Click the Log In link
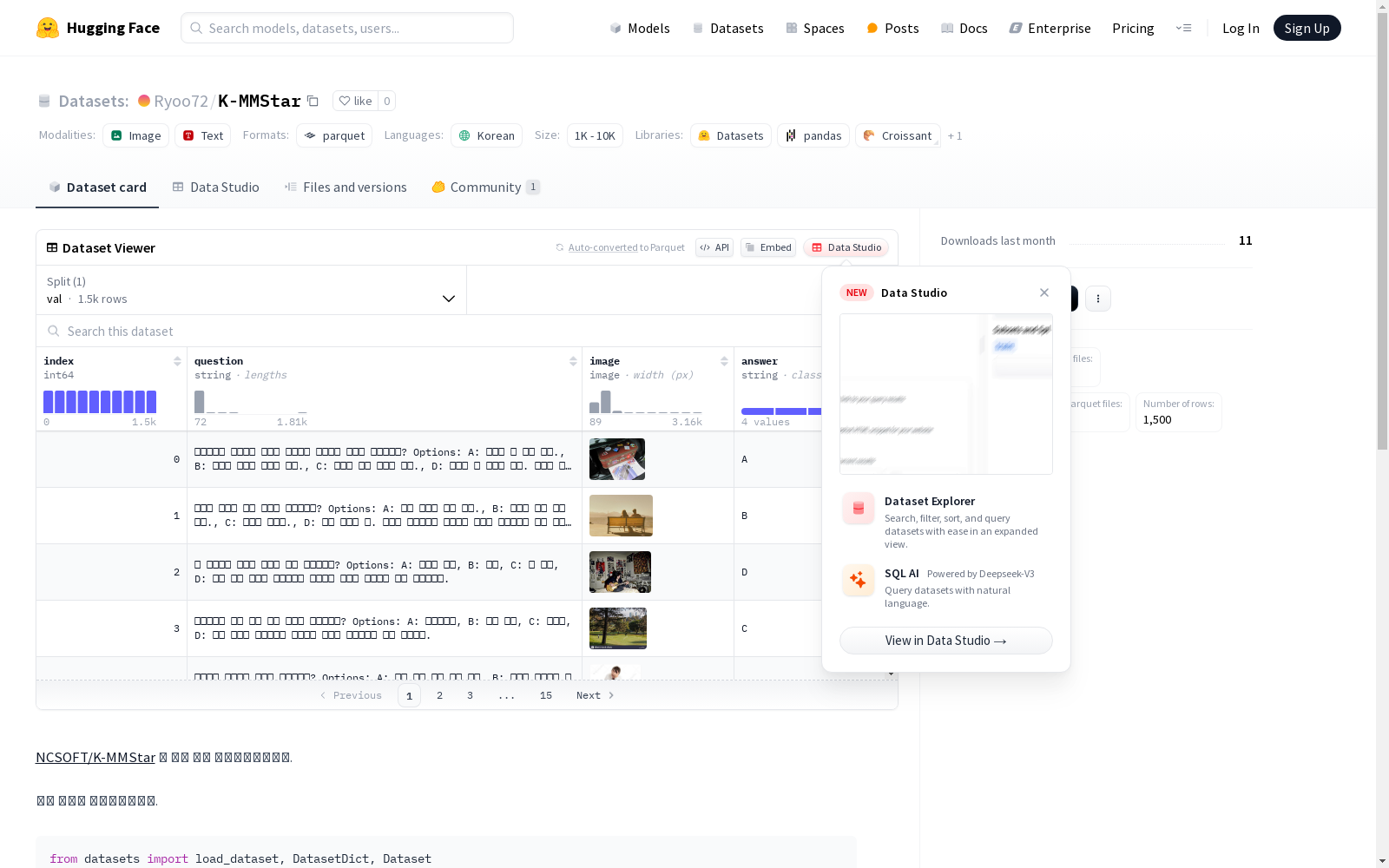The height and width of the screenshot is (868, 1389). pos(1241,28)
